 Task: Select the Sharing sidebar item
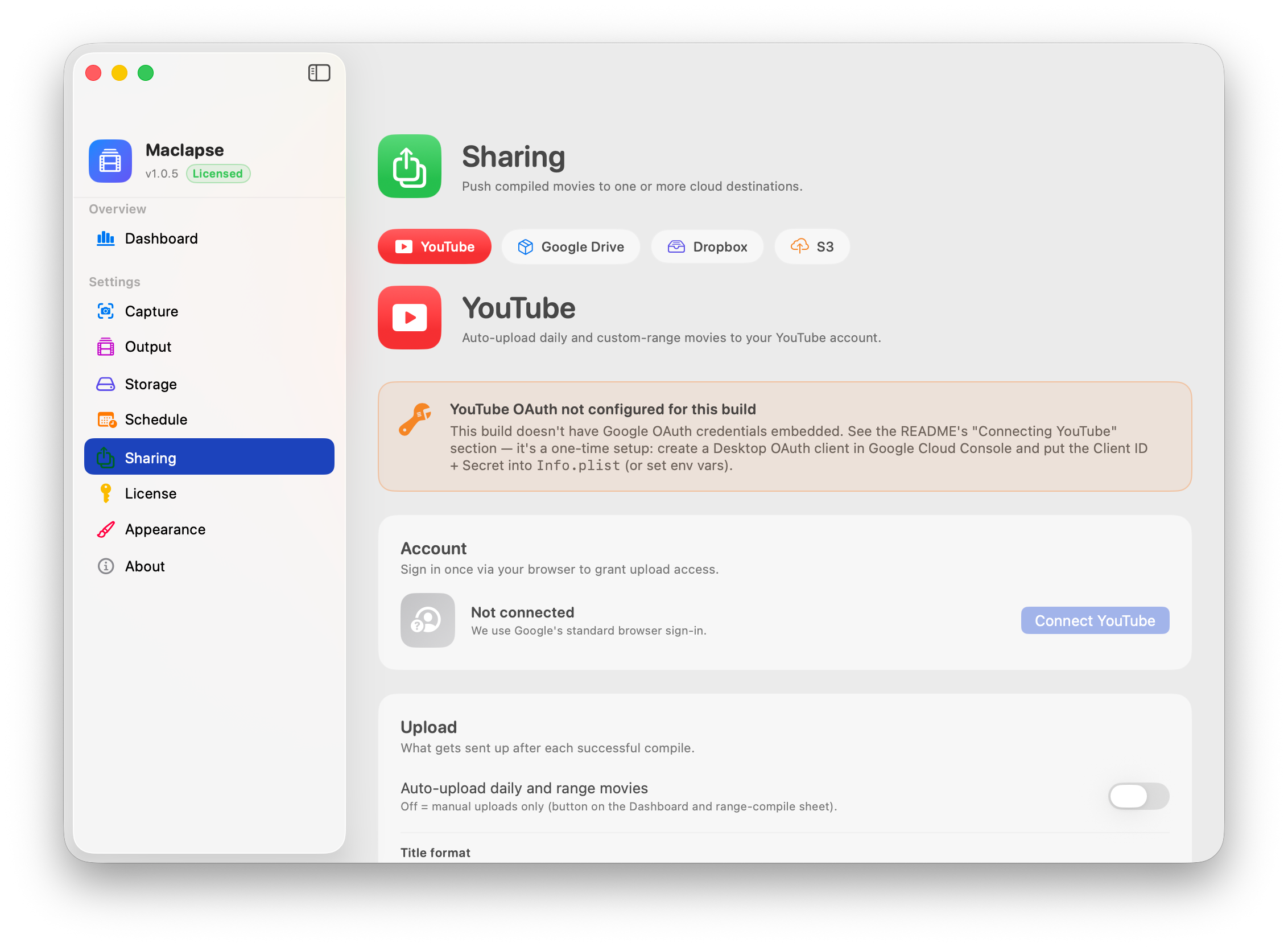click(209, 457)
